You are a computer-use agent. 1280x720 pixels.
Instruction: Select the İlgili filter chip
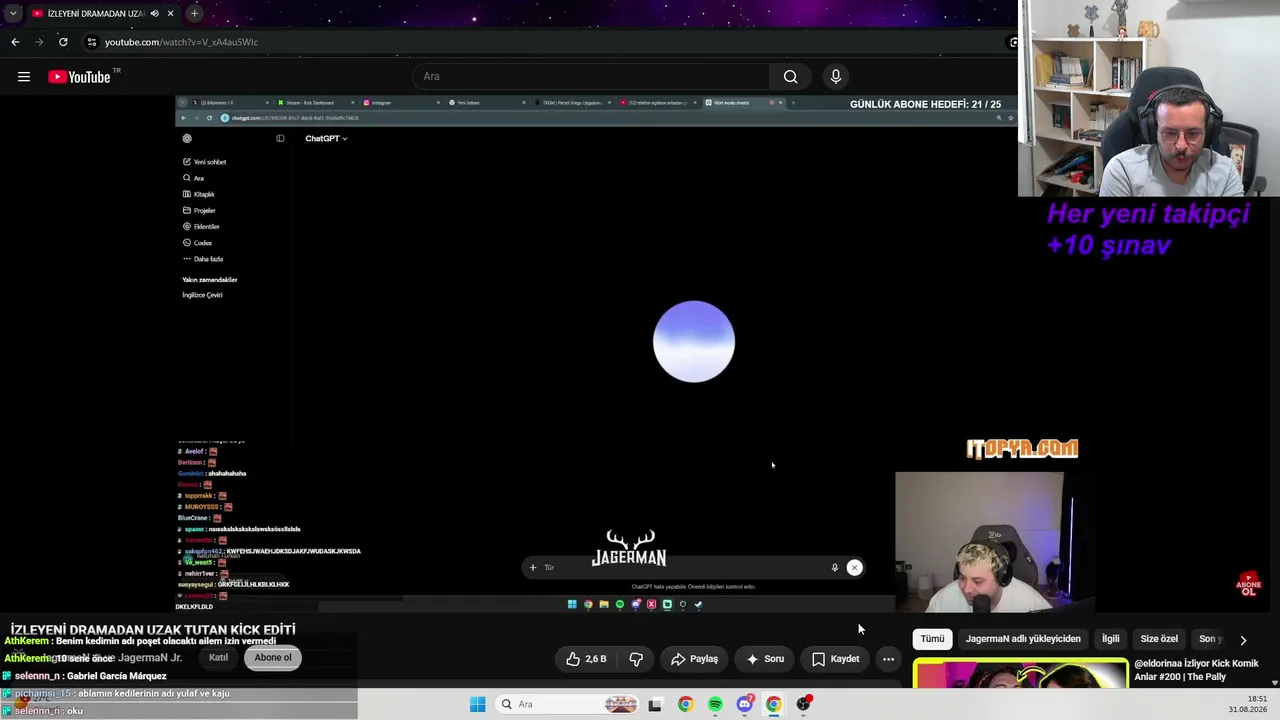pos(1110,639)
